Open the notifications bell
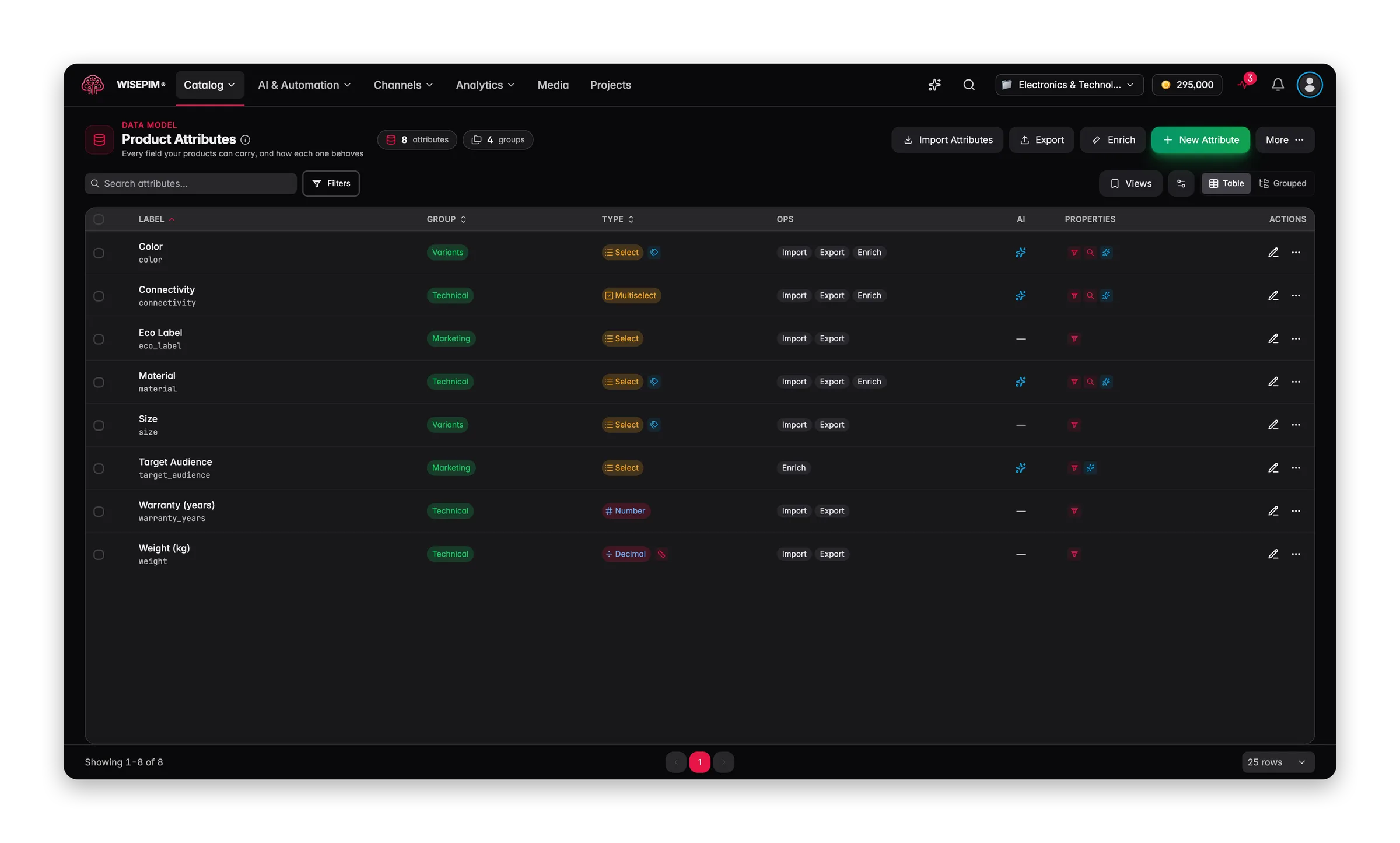 point(1277,85)
